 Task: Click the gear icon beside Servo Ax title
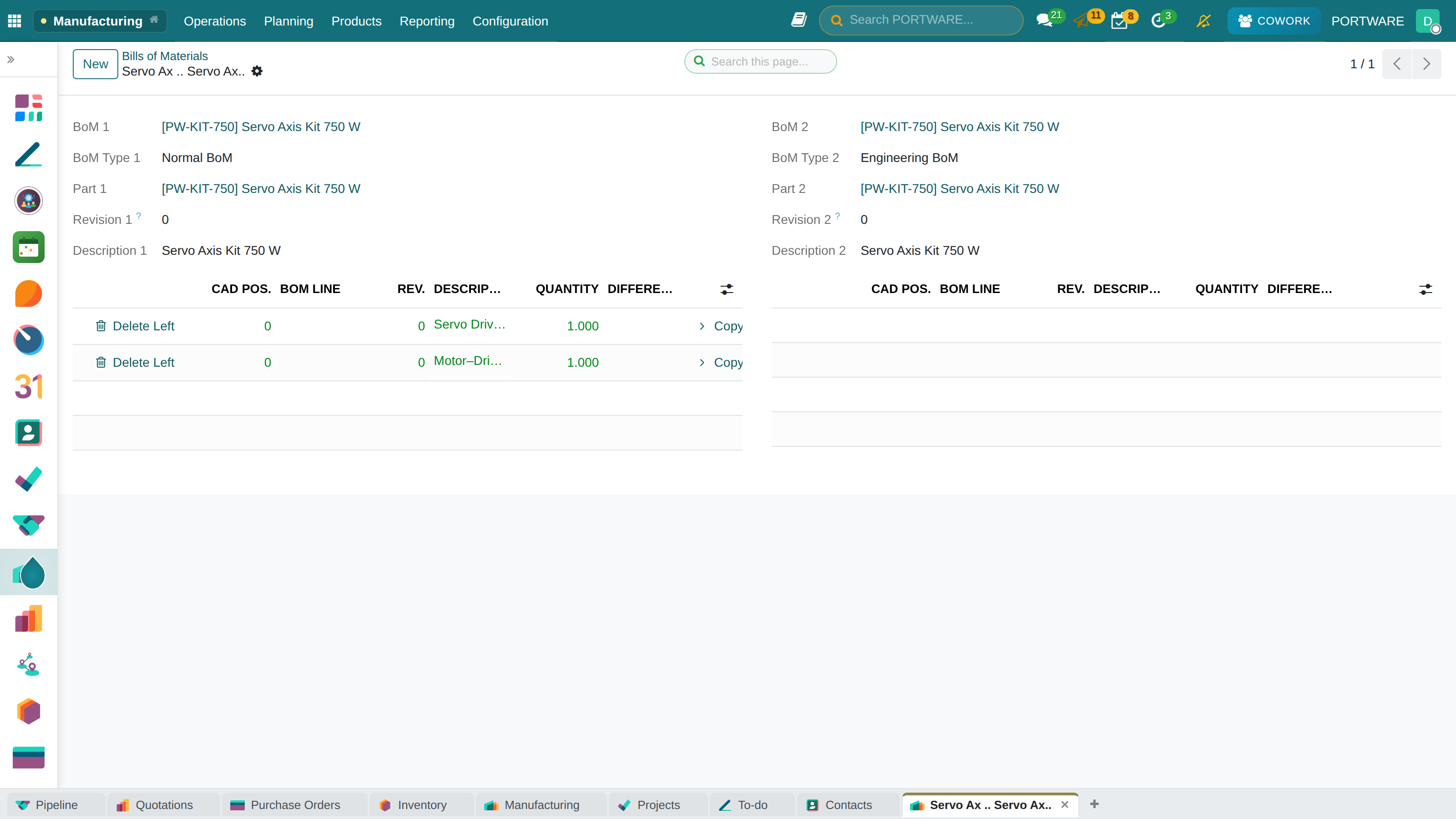tap(257, 71)
